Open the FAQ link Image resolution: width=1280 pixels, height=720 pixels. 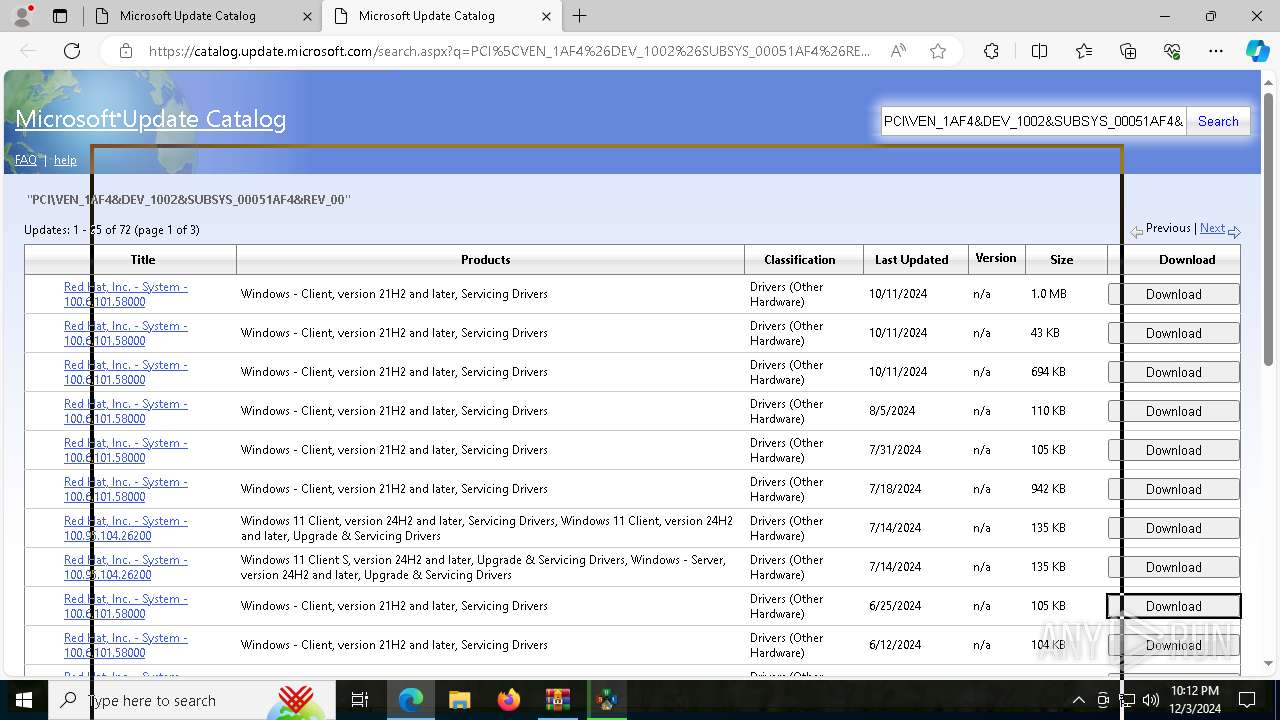(26, 160)
